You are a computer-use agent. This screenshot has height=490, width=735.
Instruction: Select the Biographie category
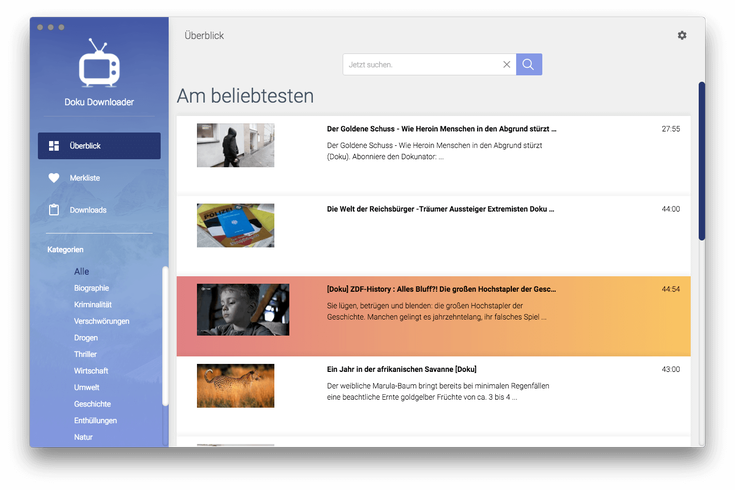91,288
